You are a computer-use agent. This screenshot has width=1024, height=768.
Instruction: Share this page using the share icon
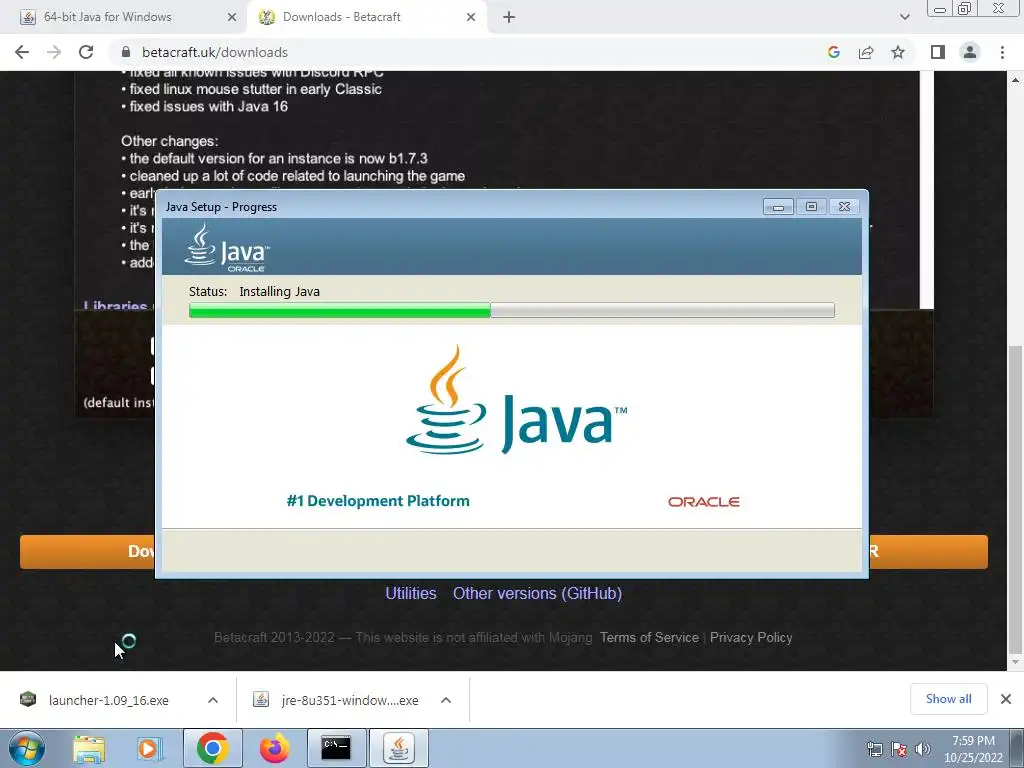(x=866, y=52)
